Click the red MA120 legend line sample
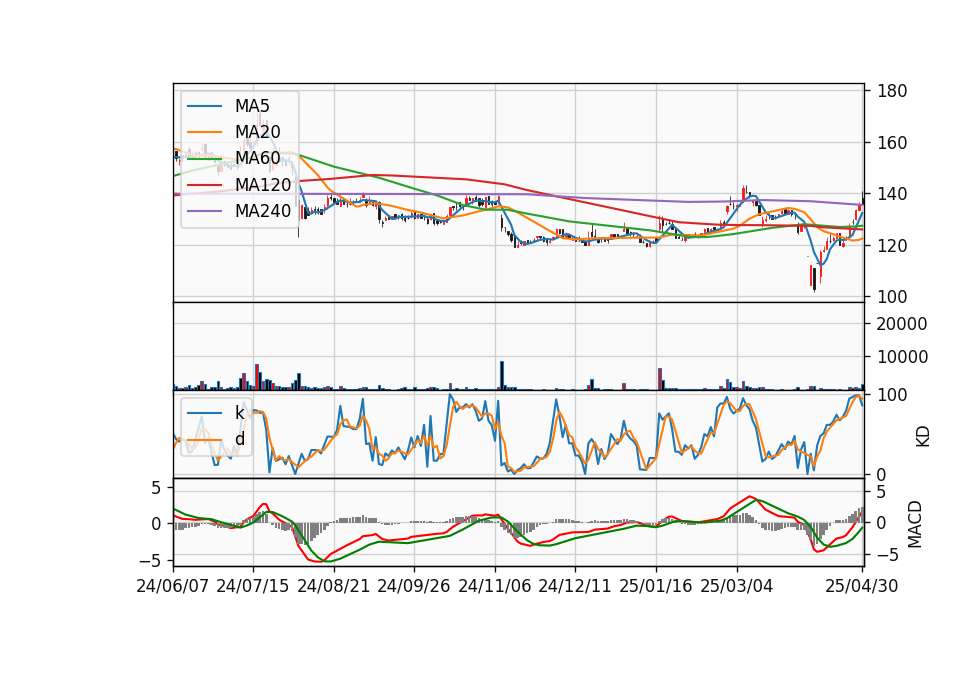960x690 pixels. pyautogui.click(x=204, y=184)
